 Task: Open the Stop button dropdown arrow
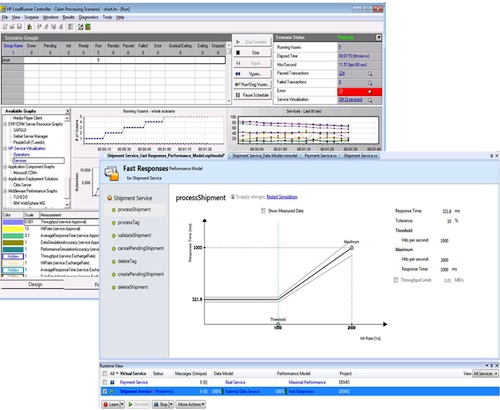tap(171, 404)
